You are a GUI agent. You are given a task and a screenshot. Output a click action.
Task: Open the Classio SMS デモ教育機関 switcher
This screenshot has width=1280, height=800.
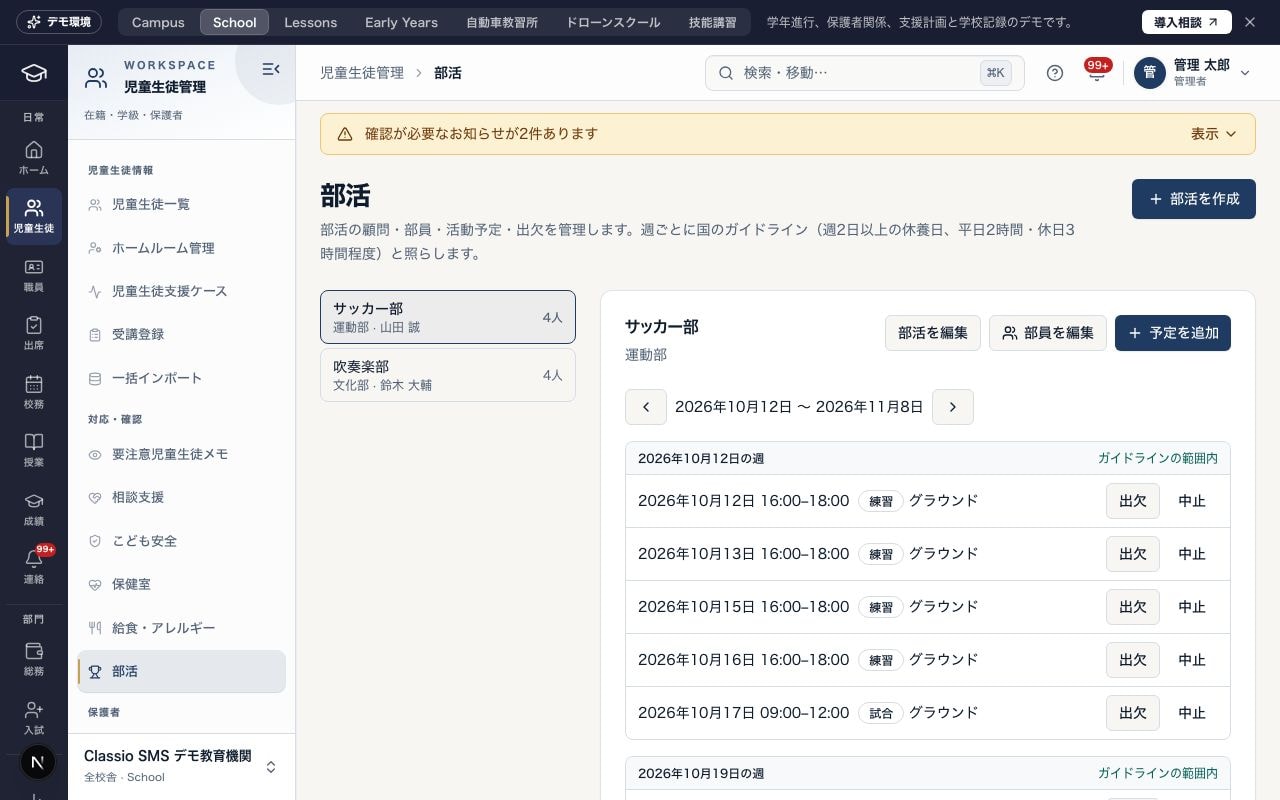click(x=181, y=766)
